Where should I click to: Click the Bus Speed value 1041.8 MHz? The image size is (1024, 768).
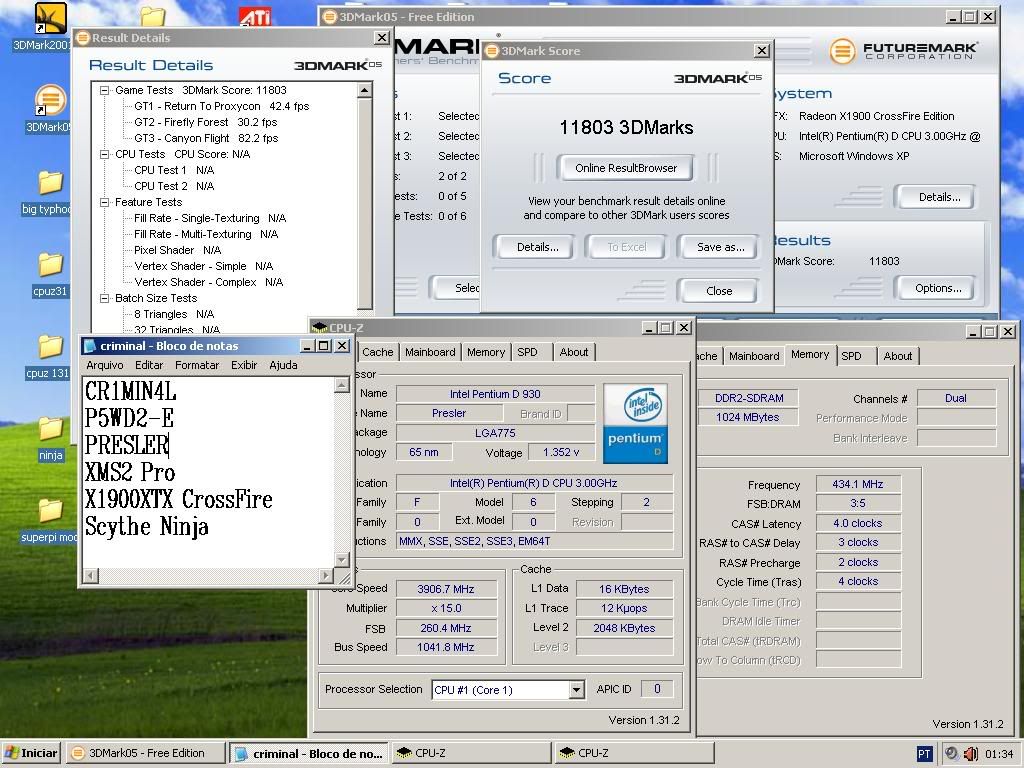tap(446, 647)
